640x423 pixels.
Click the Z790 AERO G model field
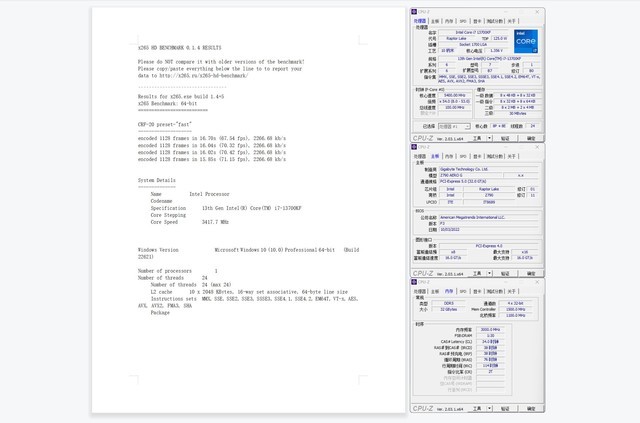coord(470,175)
